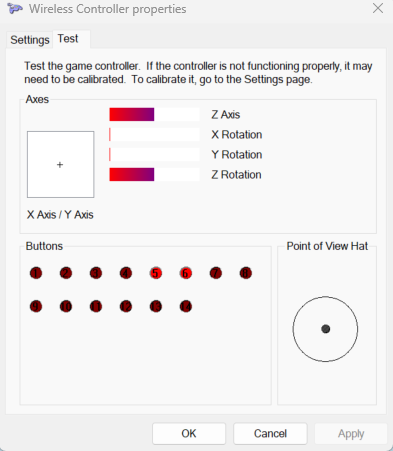Click the game controller icon in title bar
Screen dimensions: 393x451
pos(15,9)
